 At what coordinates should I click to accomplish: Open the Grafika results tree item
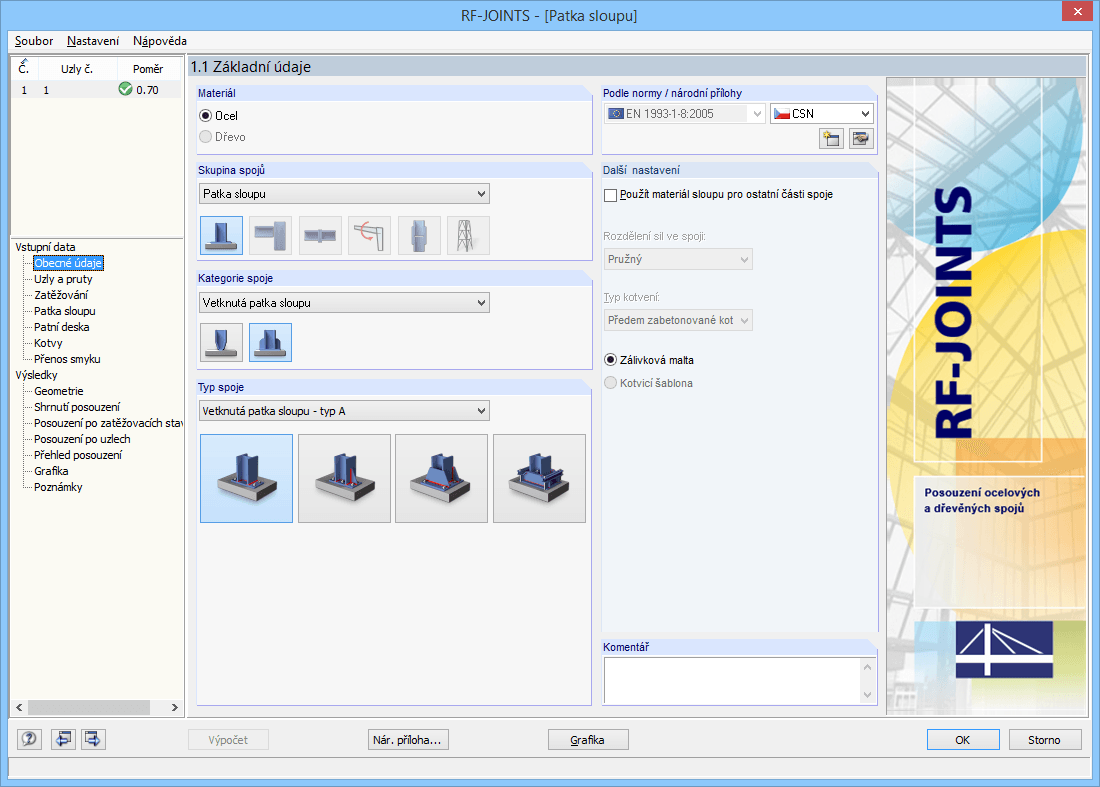51,471
